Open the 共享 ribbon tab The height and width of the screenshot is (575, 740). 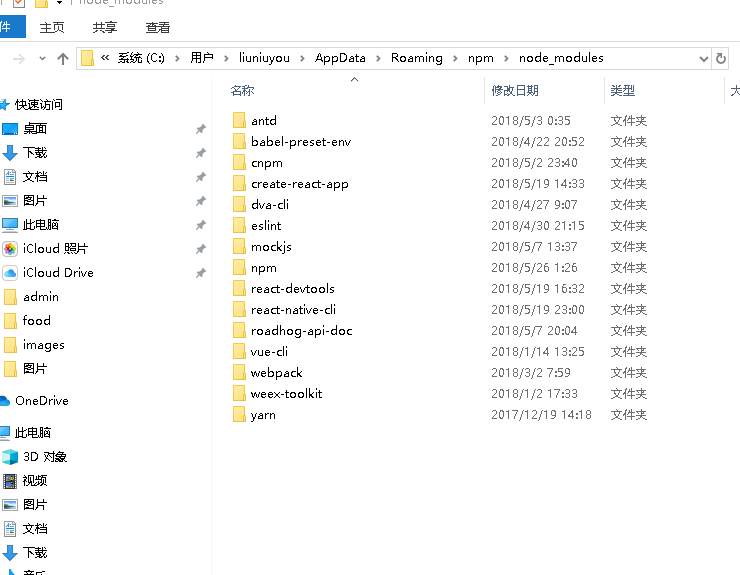[x=105, y=27]
